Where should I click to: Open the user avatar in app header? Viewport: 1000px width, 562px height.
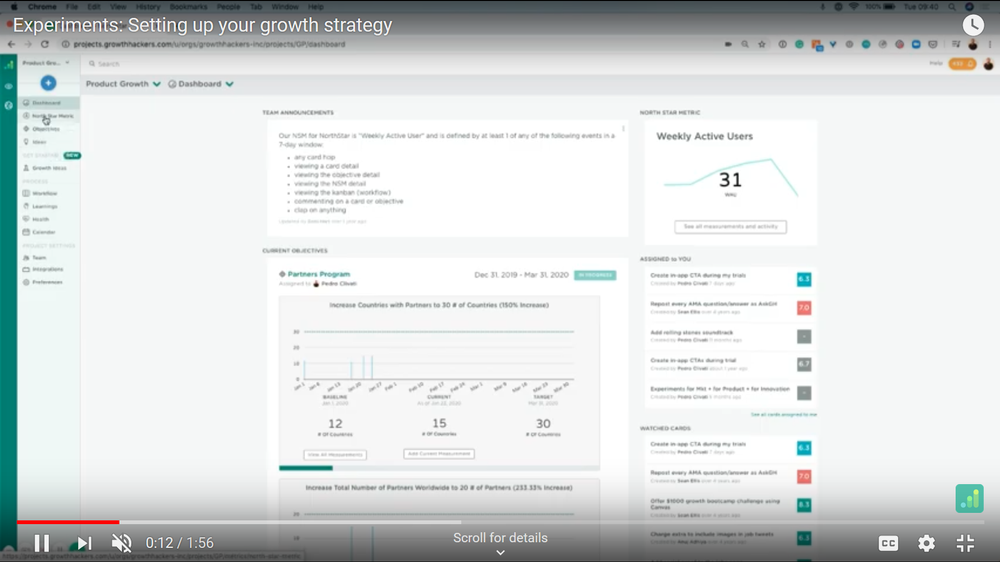(988, 64)
